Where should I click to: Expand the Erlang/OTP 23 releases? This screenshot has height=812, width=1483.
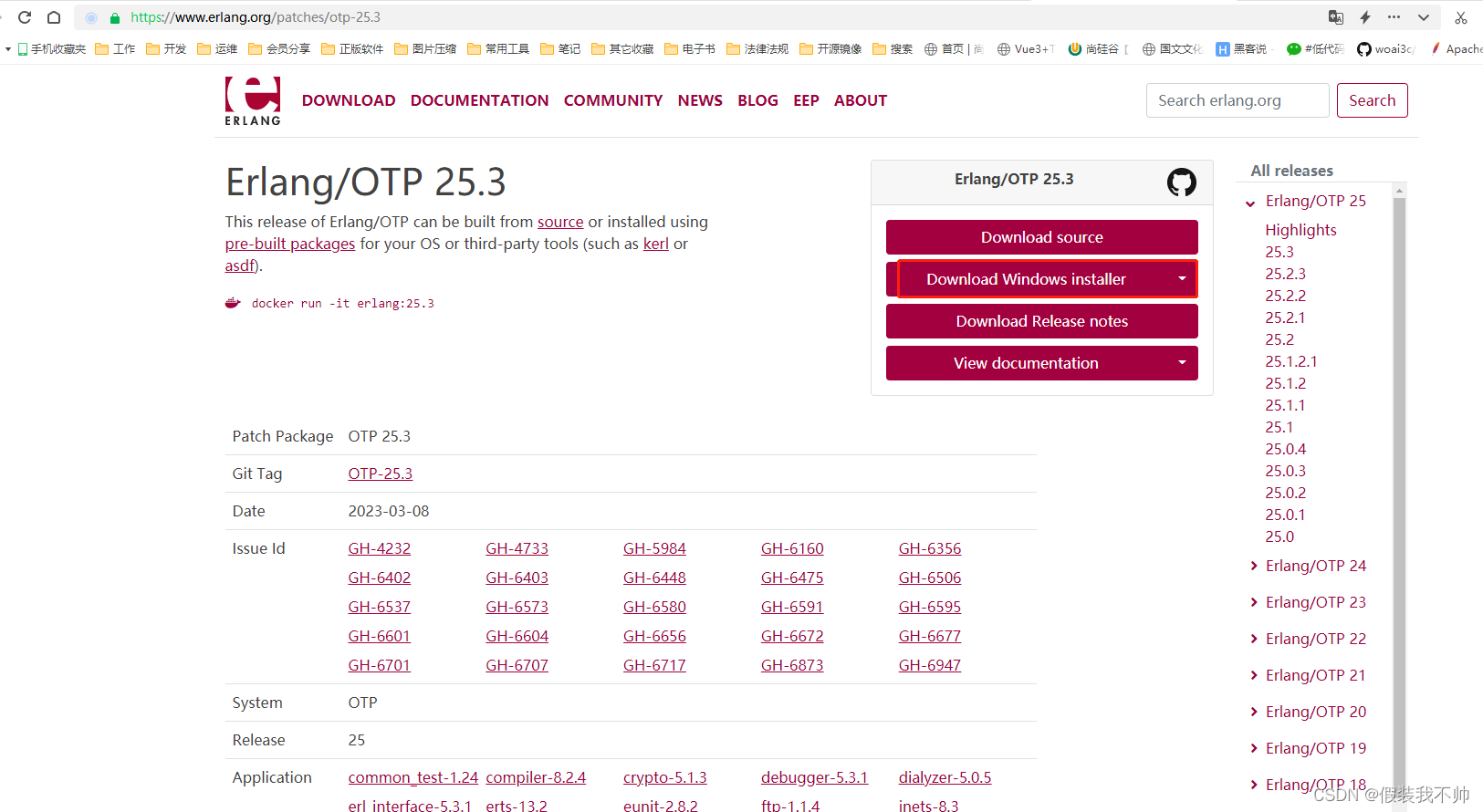1254,602
